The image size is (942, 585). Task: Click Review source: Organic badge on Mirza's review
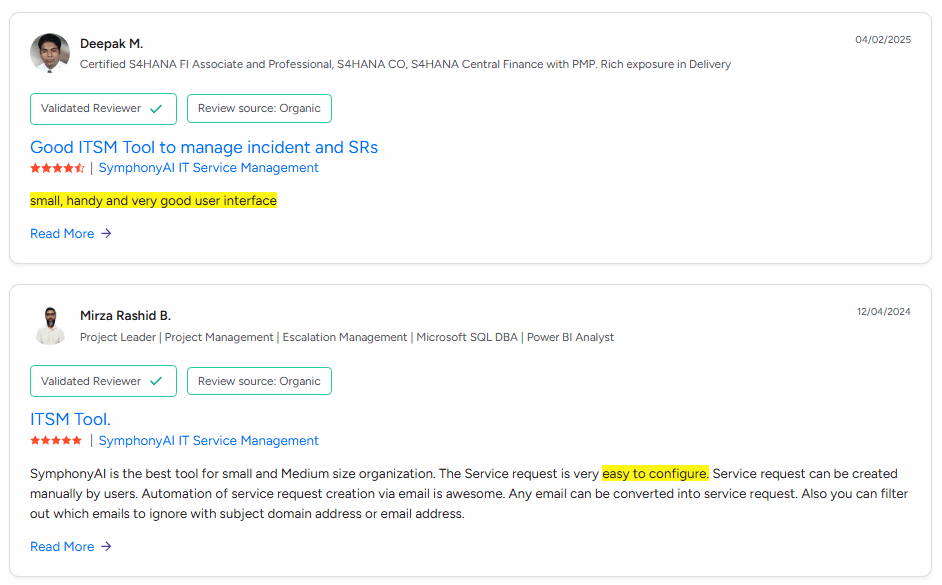coord(260,381)
